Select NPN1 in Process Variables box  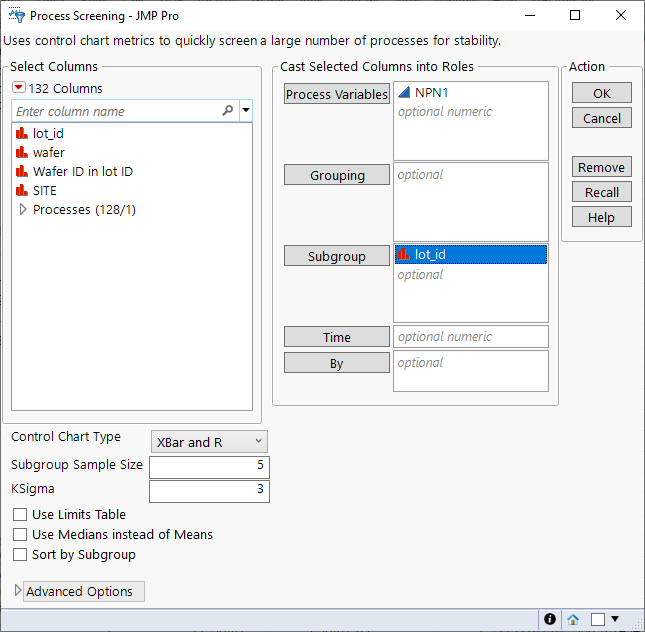coord(431,93)
